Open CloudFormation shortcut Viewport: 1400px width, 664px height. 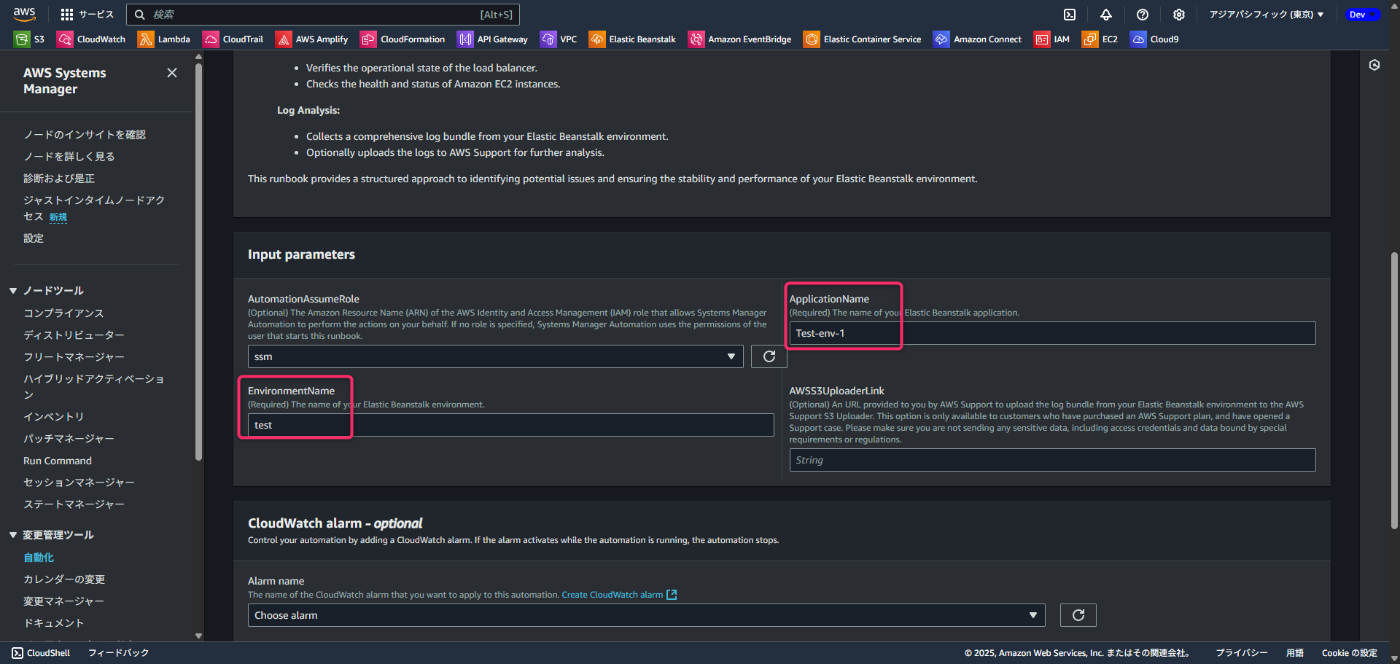pyautogui.click(x=403, y=40)
